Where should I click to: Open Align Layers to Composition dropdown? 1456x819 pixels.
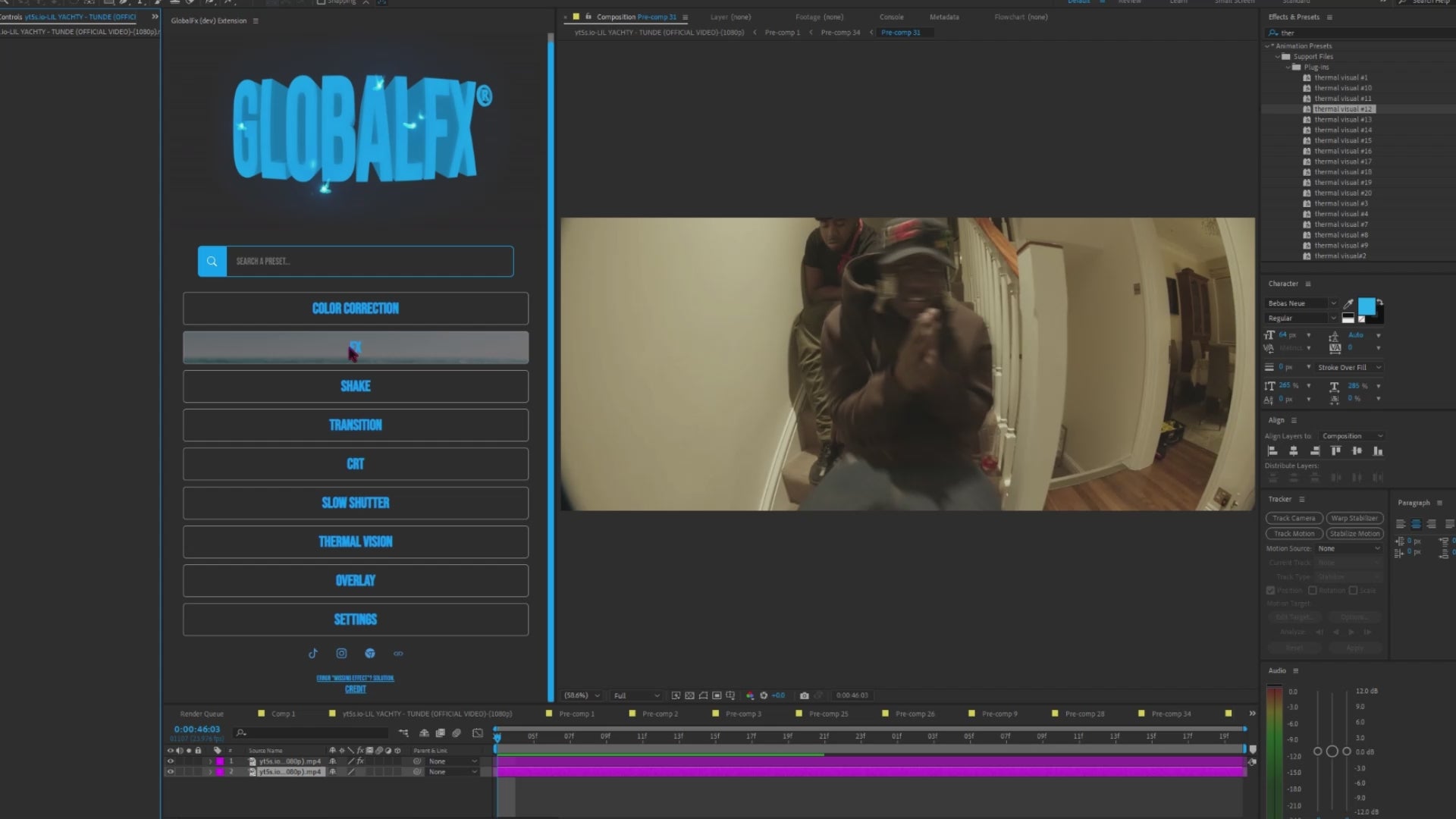[1352, 436]
